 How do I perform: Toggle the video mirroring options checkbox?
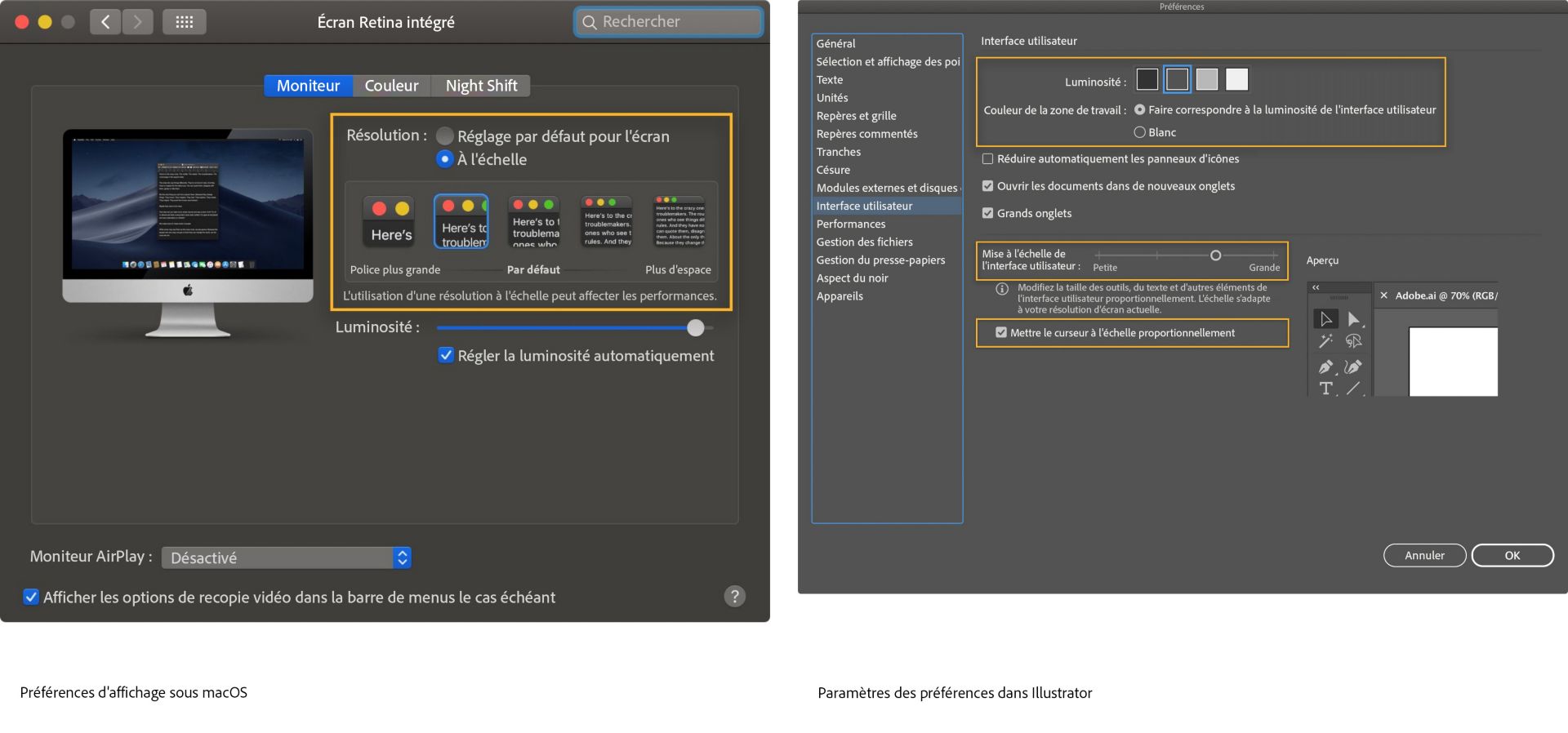31,597
